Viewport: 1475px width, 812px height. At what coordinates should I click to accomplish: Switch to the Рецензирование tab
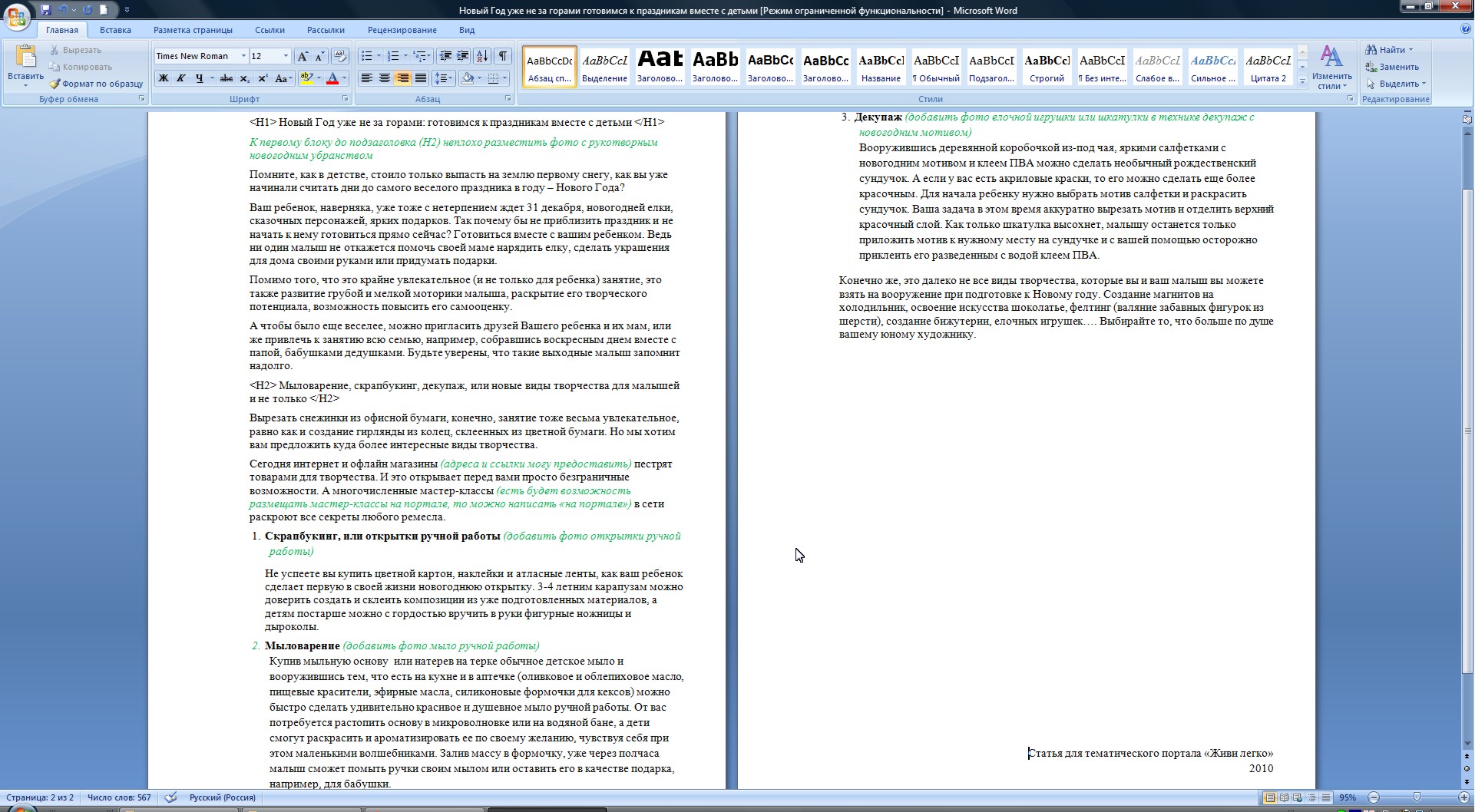(402, 30)
